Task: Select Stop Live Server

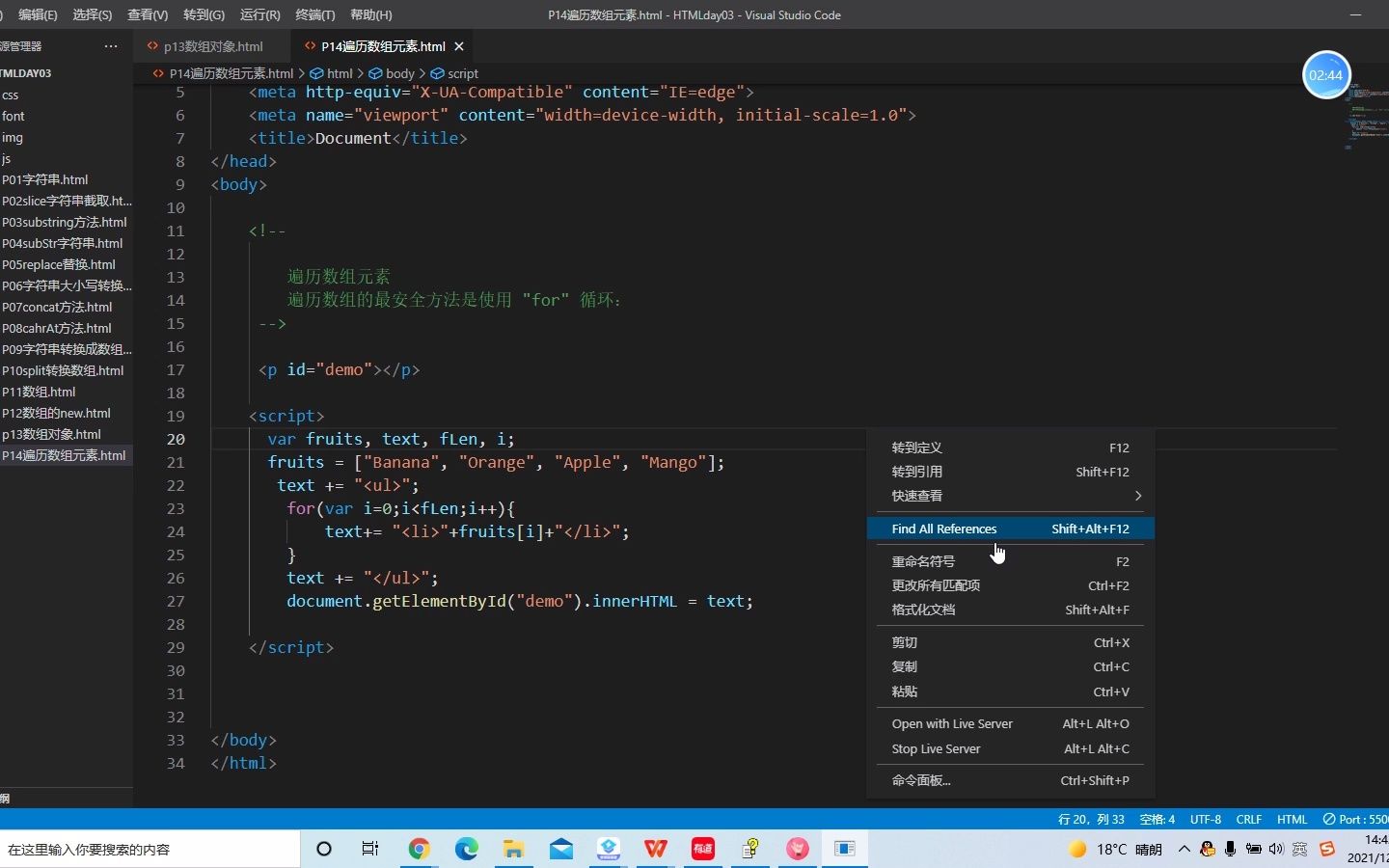Action: point(1010,748)
